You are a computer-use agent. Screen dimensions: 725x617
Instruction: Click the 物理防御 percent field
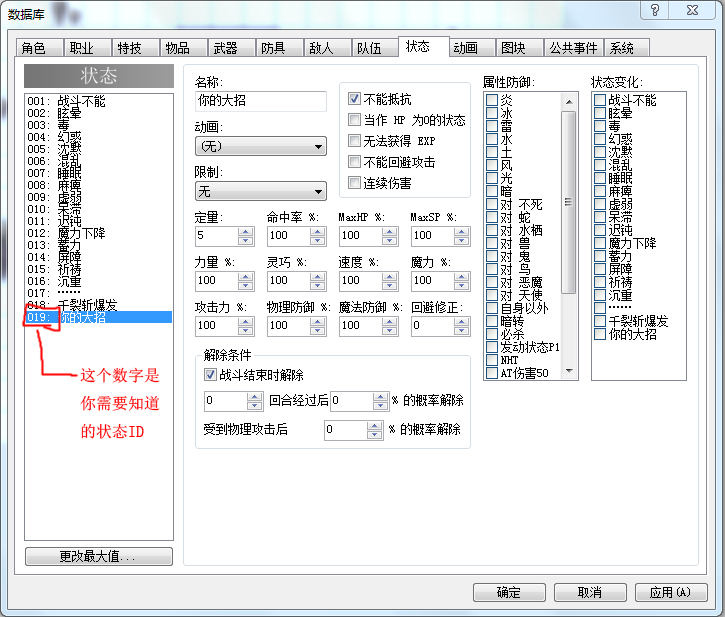click(289, 326)
